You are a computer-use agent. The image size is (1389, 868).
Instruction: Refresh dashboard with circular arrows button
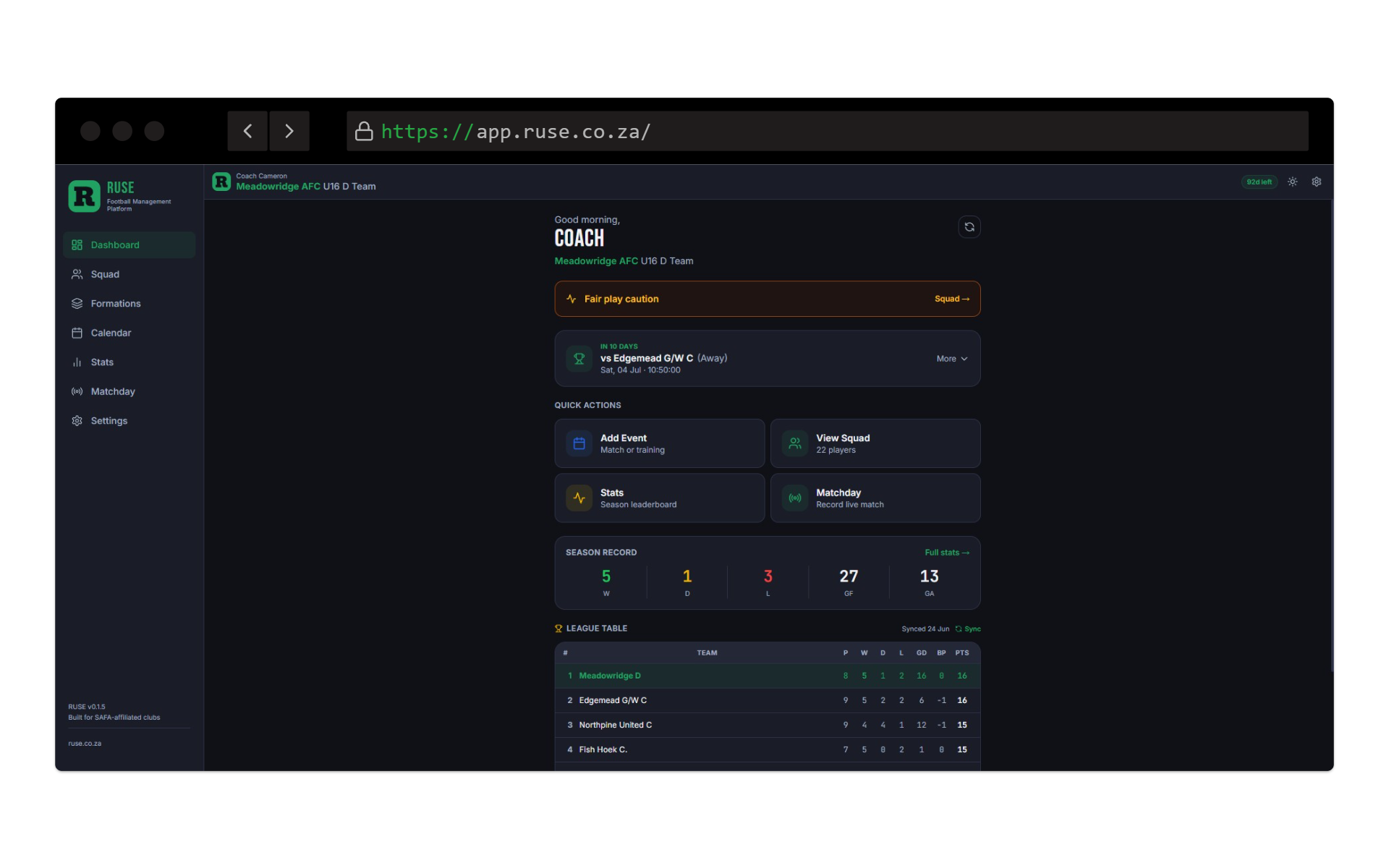coord(969,227)
